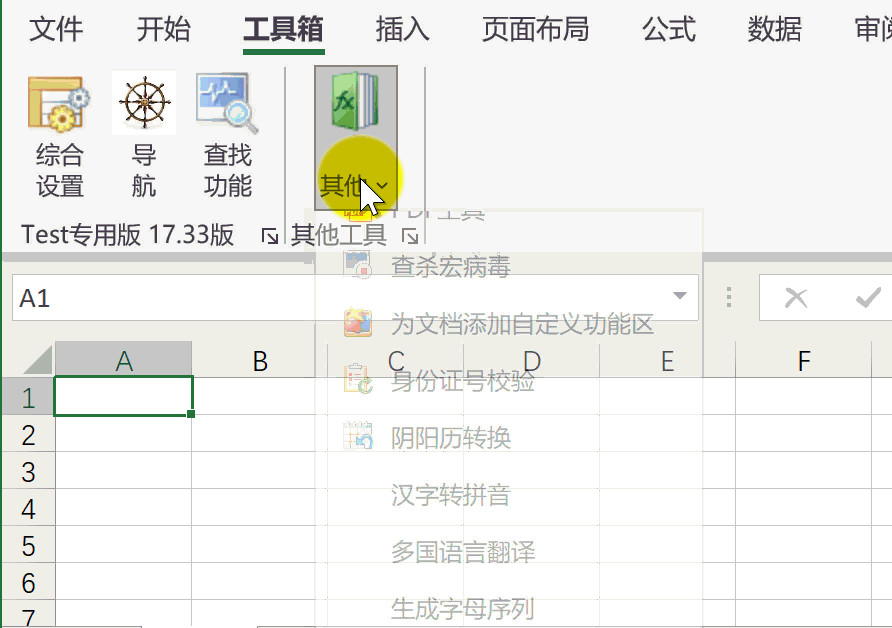Image resolution: width=892 pixels, height=628 pixels.
Task: Open the Name Box dropdown arrow
Action: (x=681, y=297)
